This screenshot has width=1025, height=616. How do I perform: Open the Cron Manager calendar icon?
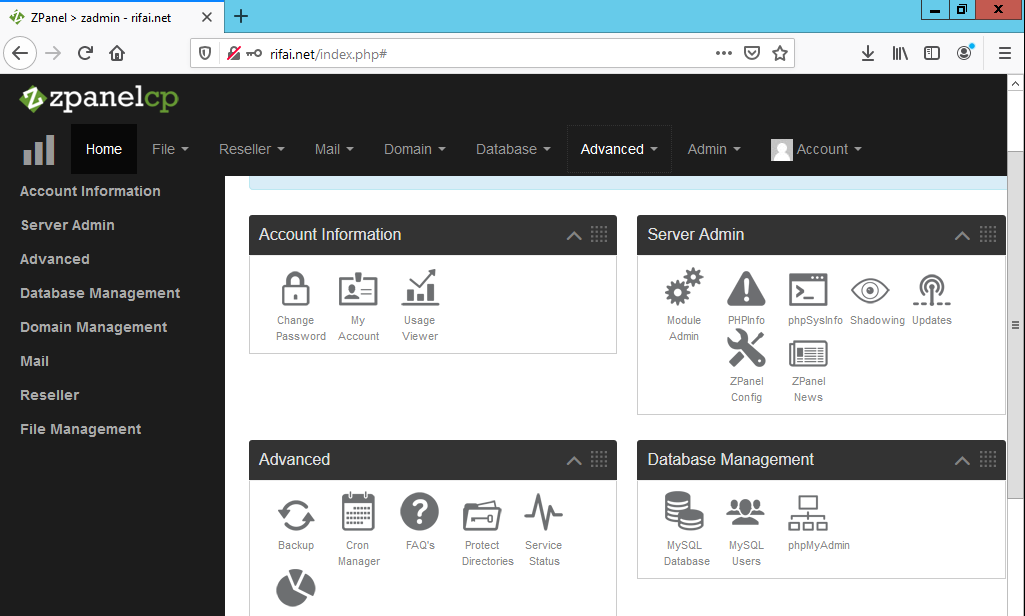358,511
